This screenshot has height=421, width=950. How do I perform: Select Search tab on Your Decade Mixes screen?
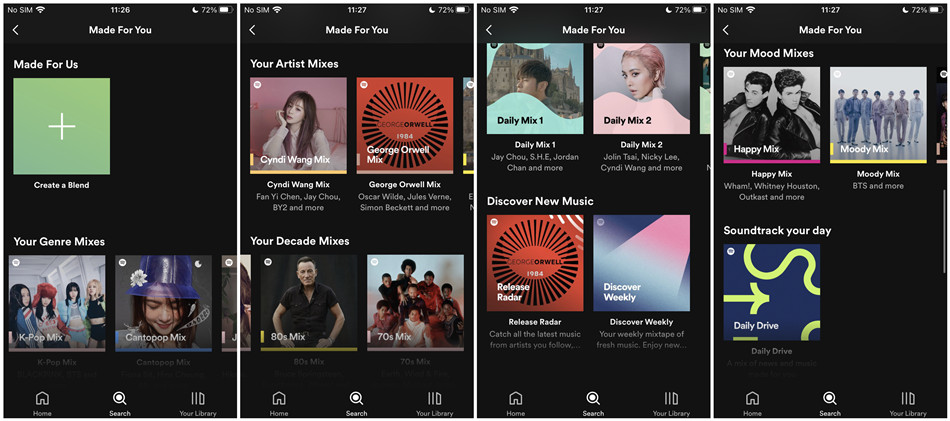356,404
